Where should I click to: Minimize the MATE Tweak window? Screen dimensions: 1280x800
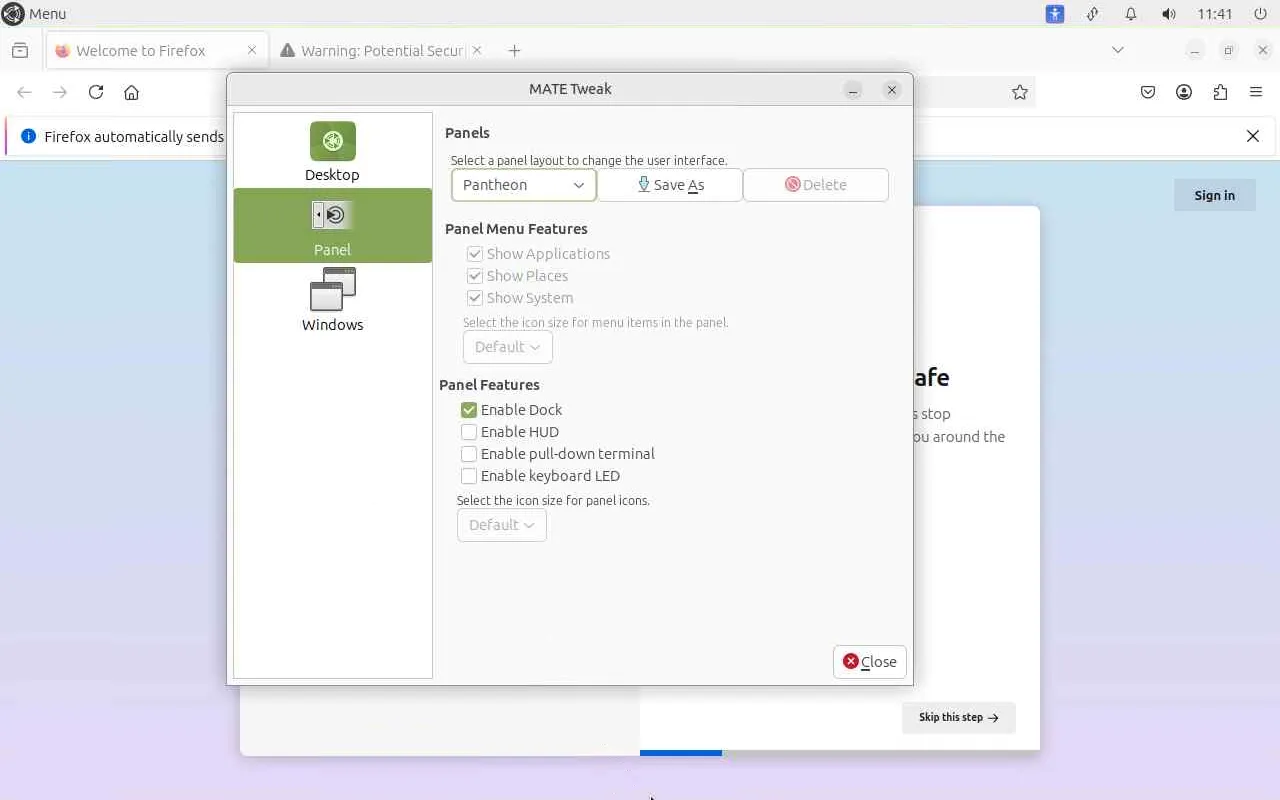(853, 90)
